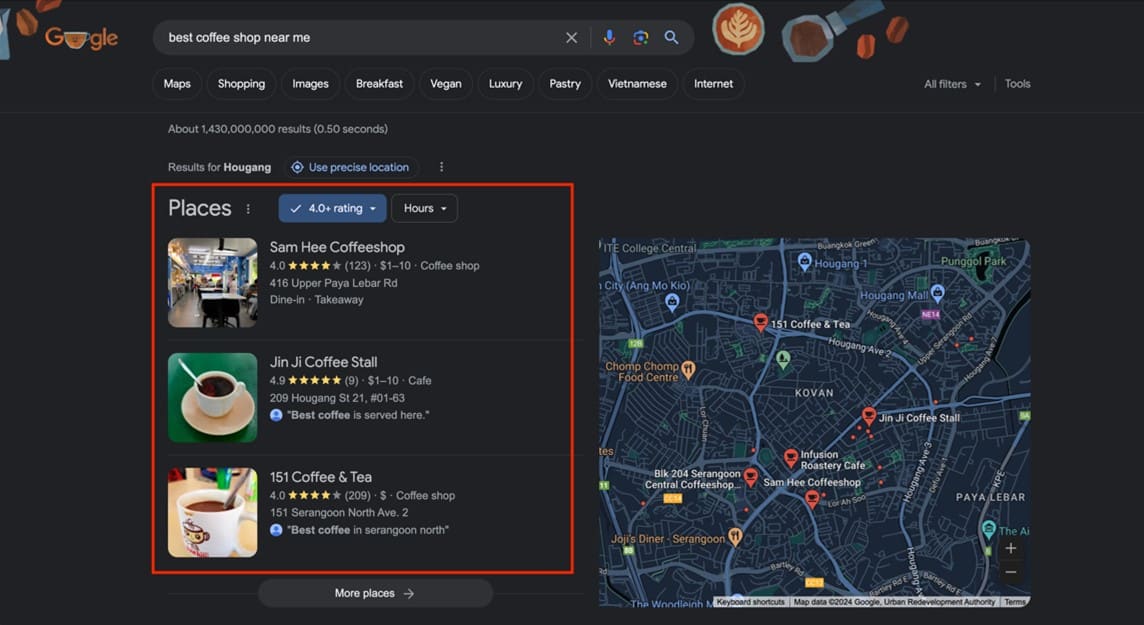Open more options next to Use precise location
1144x625 pixels.
[441, 167]
